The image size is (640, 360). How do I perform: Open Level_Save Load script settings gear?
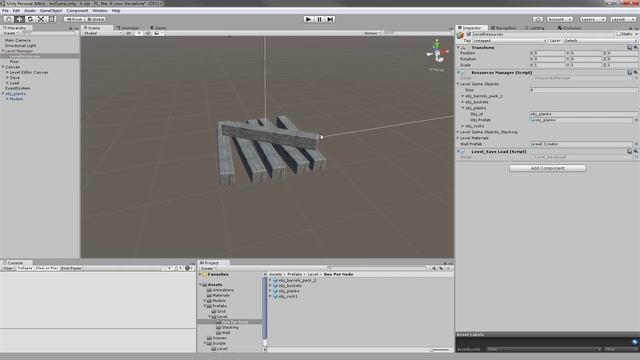coord(636,151)
